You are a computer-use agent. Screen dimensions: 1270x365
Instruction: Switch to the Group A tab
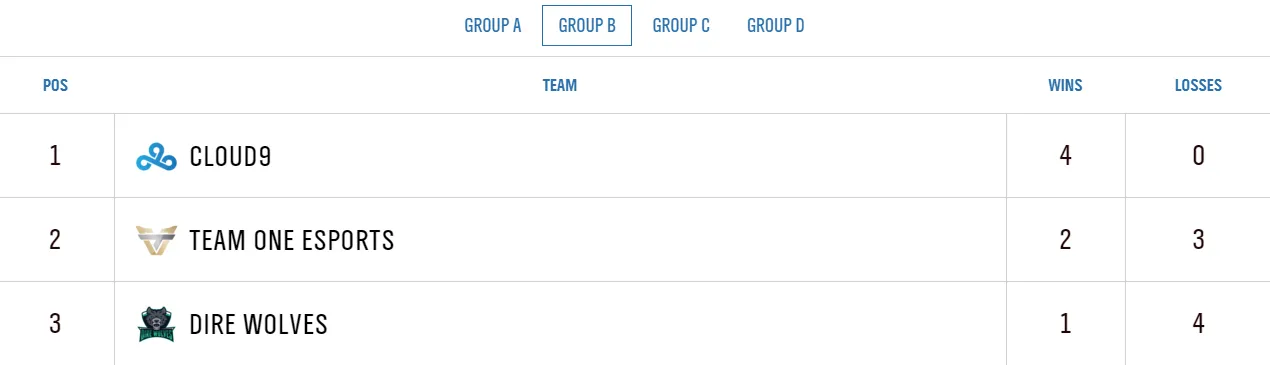click(493, 26)
